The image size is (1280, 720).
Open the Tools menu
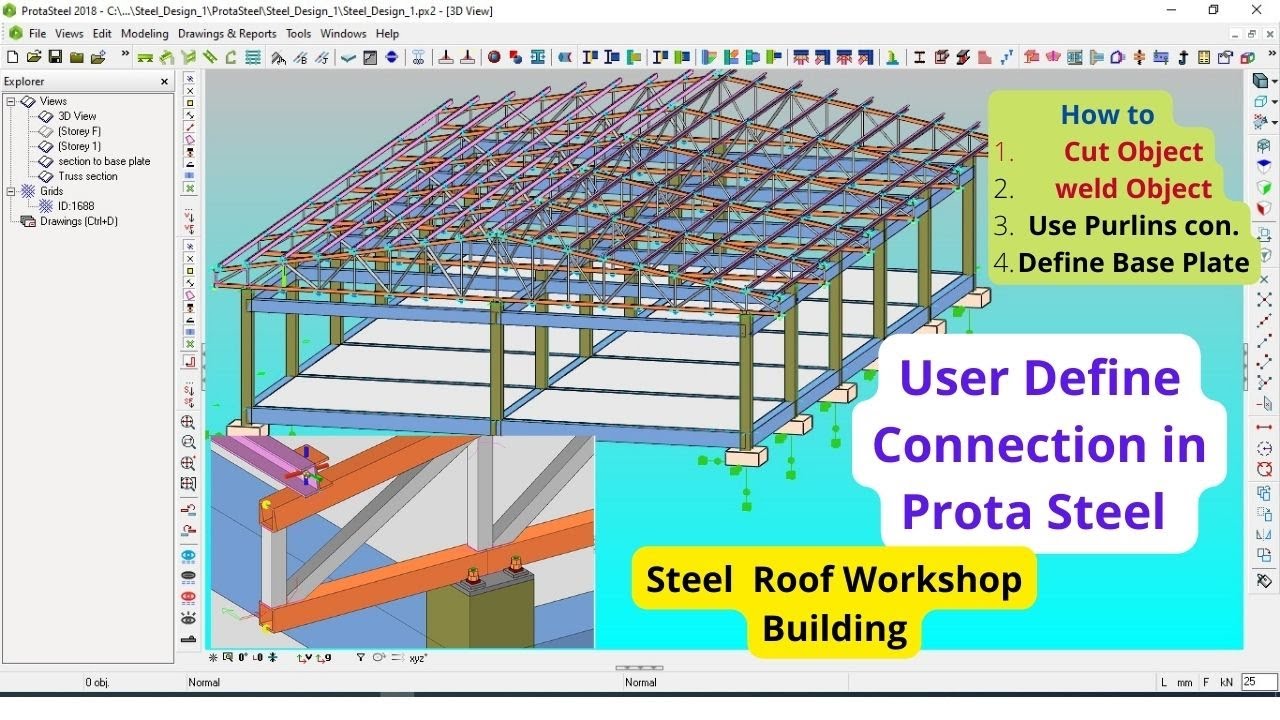pos(298,33)
